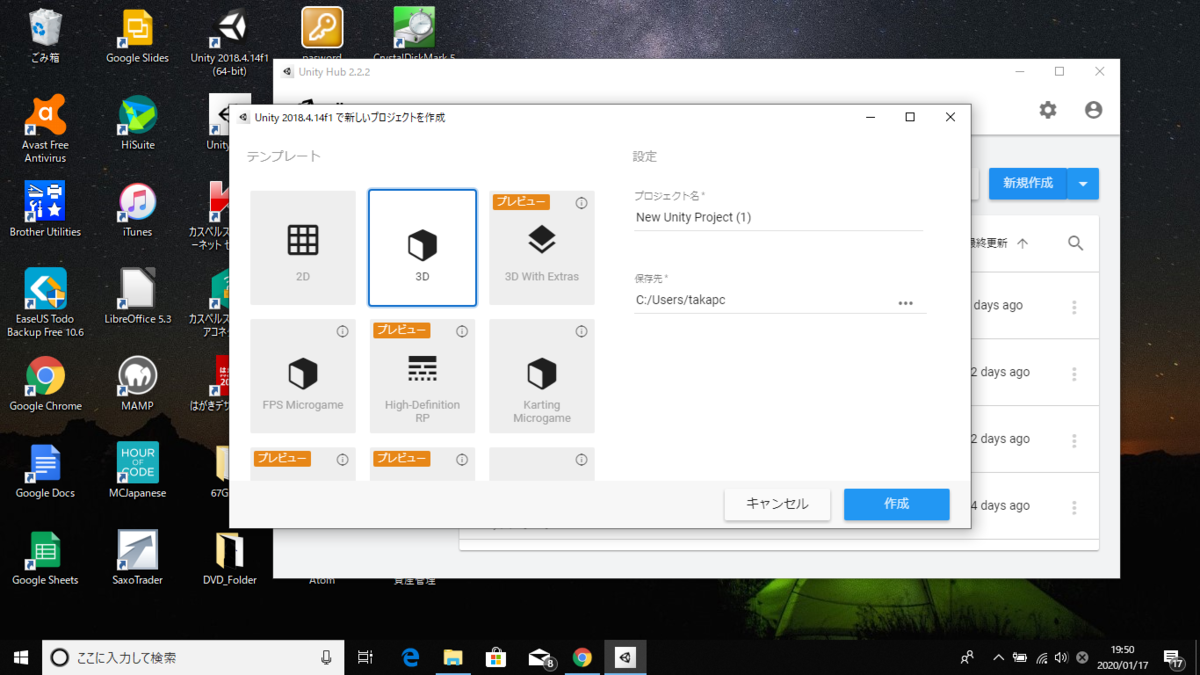The image size is (1200, 675).
Task: Choose the 3D With Extras template
Action: tap(542, 248)
